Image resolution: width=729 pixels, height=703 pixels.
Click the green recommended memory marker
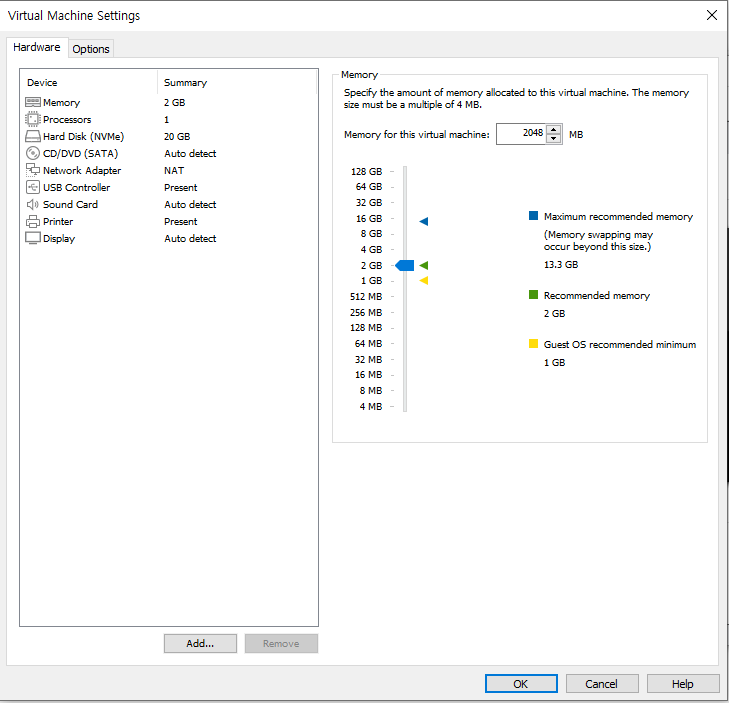424,265
